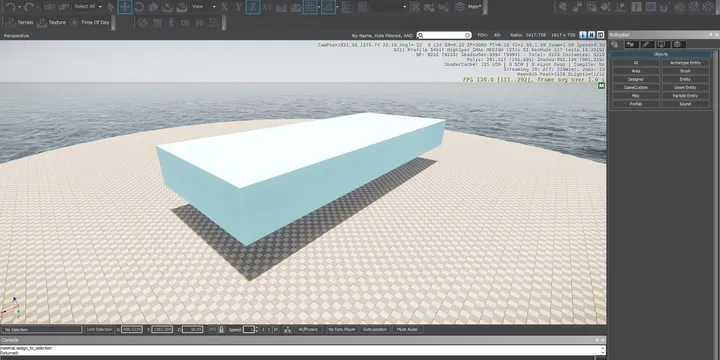Click the magnet icon in right toolbar
Image resolution: width=720 pixels, height=360 pixels.
[x=664, y=6]
